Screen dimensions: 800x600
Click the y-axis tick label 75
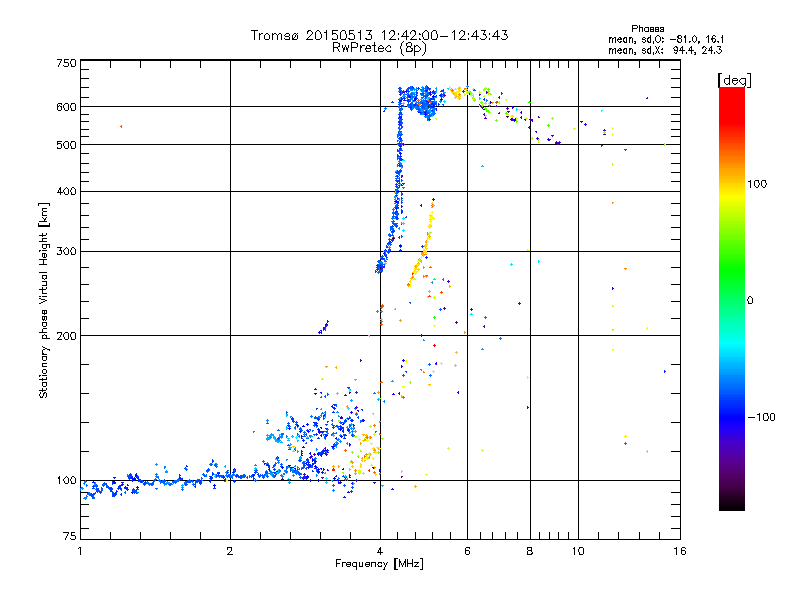coord(70,536)
